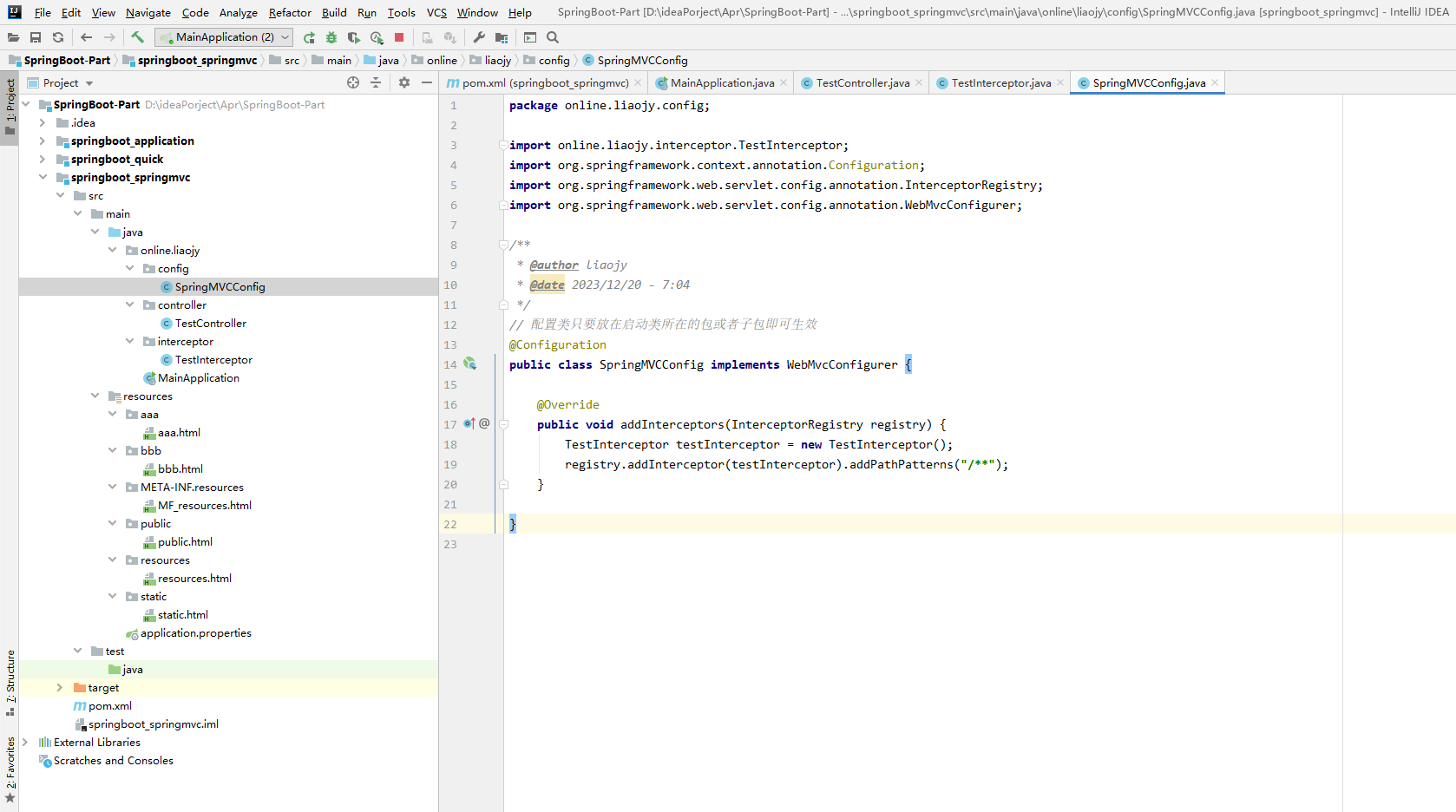Hide the Project panel with minus icon
This screenshot has width=1456, height=812.
click(x=427, y=82)
